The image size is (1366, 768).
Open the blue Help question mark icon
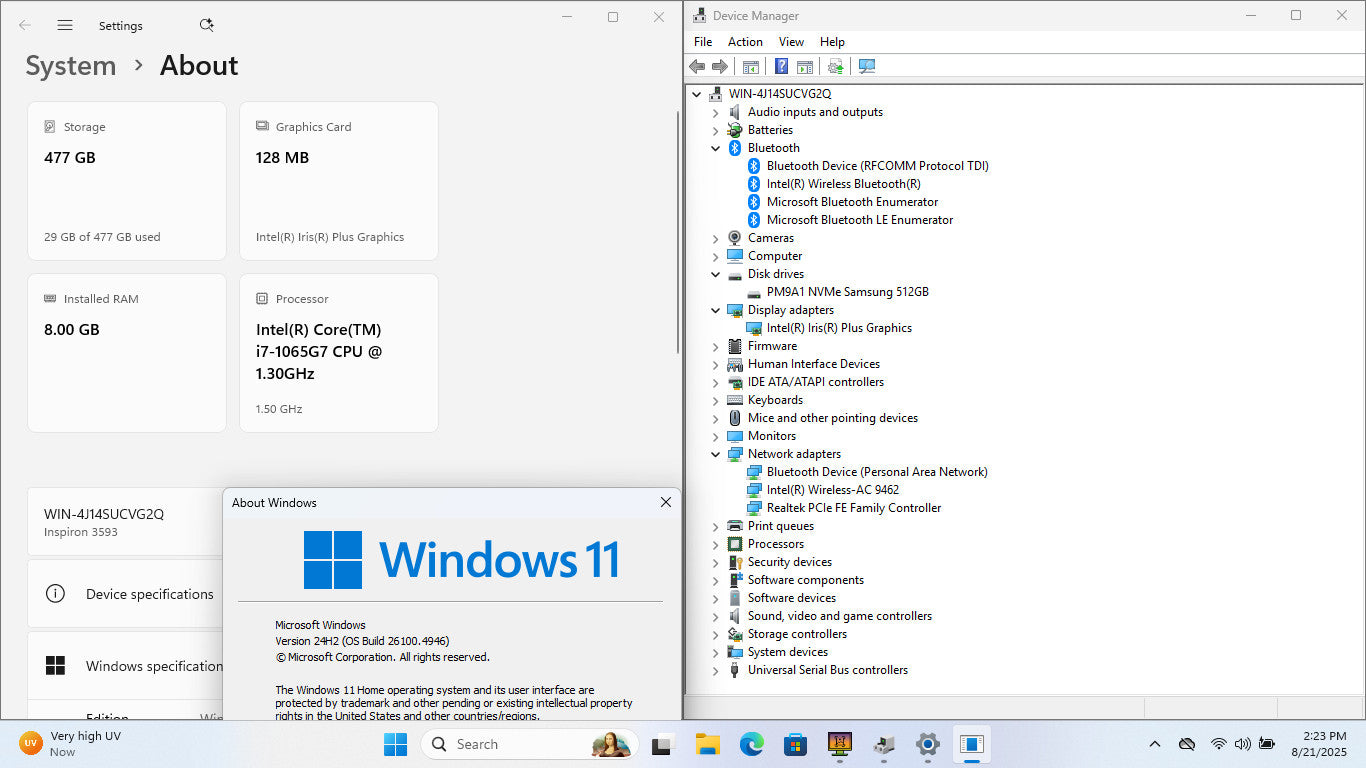[781, 66]
